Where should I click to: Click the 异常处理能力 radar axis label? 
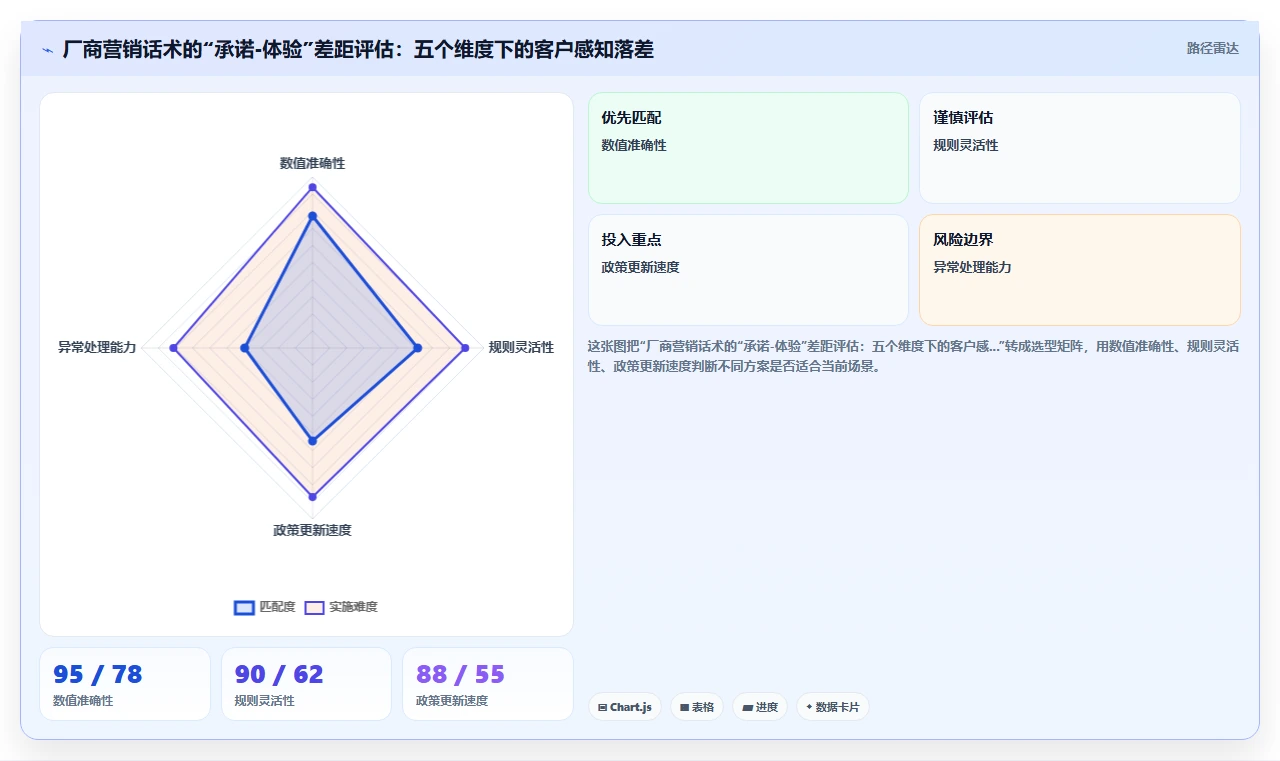click(x=97, y=347)
